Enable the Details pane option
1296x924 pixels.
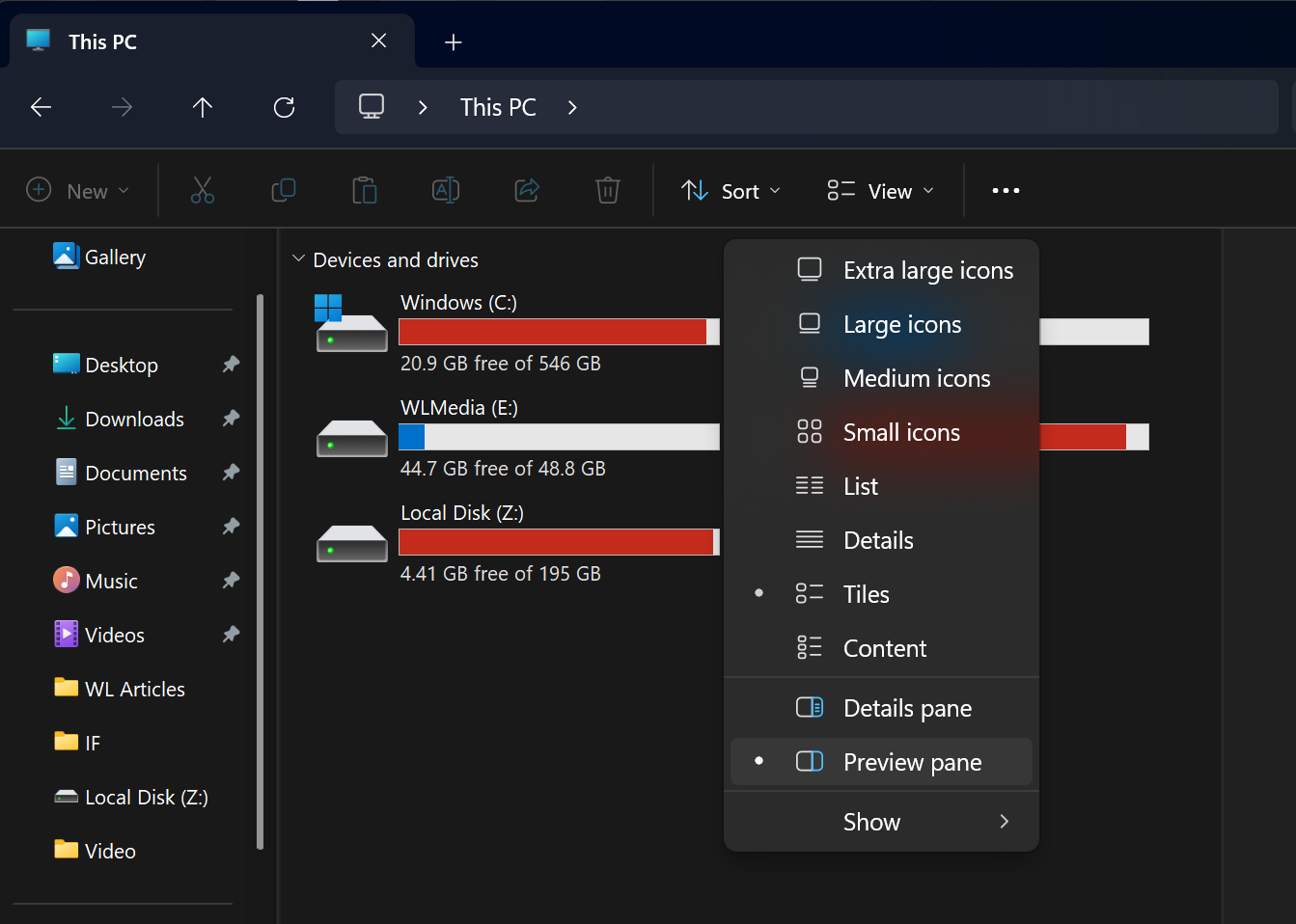click(x=906, y=708)
